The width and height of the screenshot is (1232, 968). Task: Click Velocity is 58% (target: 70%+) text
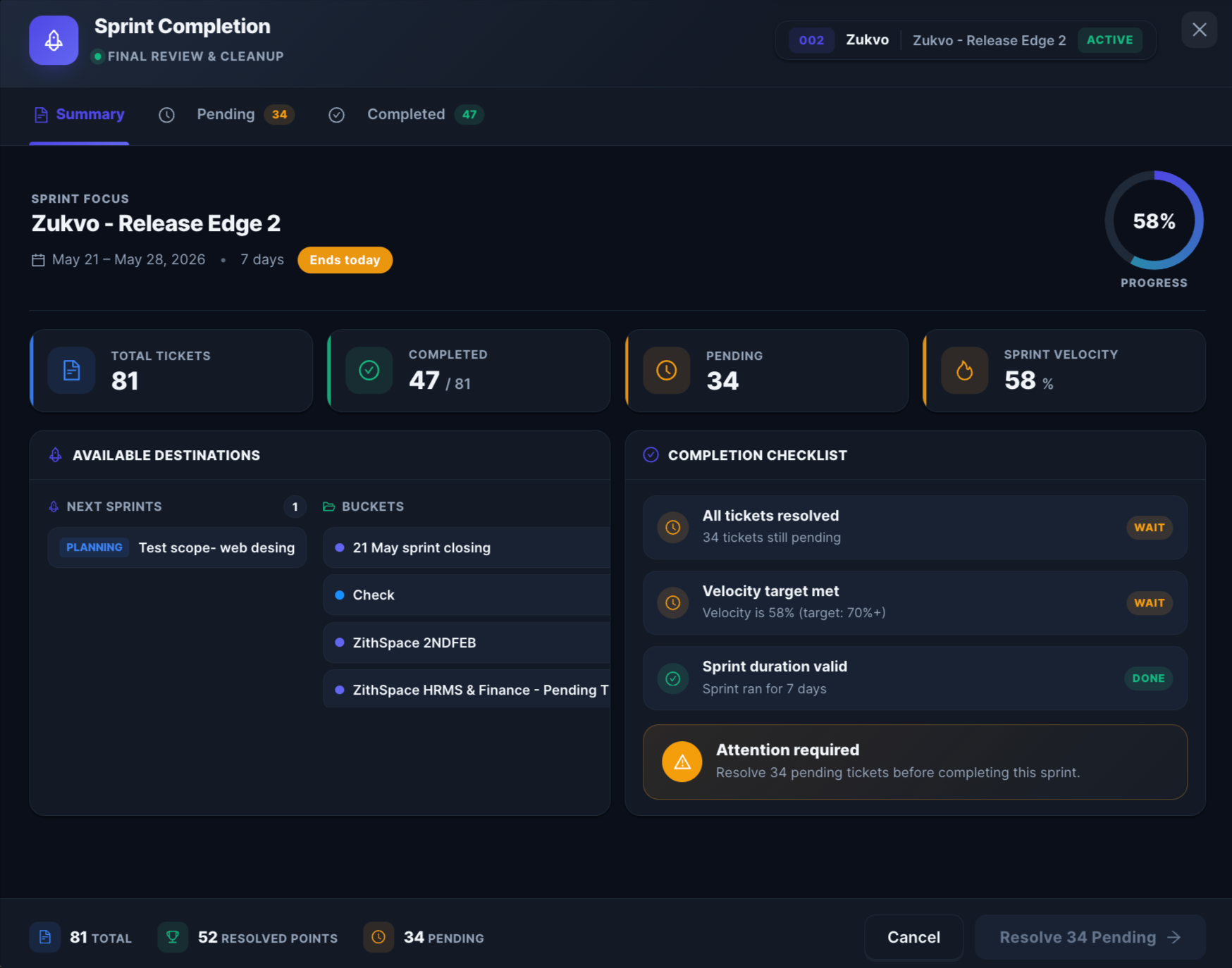794,613
